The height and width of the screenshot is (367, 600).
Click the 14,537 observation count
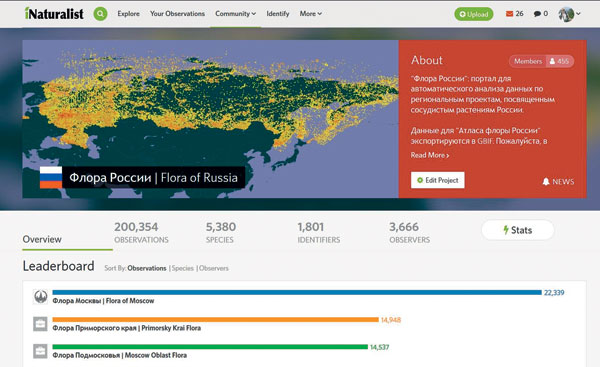(380, 347)
